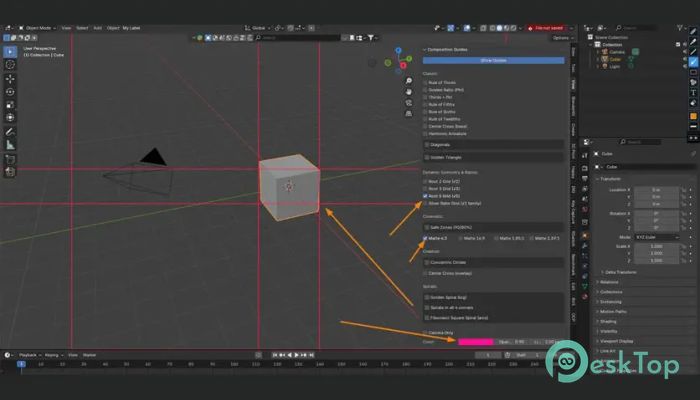Click the viewport zoom magnifier icon

point(408,81)
